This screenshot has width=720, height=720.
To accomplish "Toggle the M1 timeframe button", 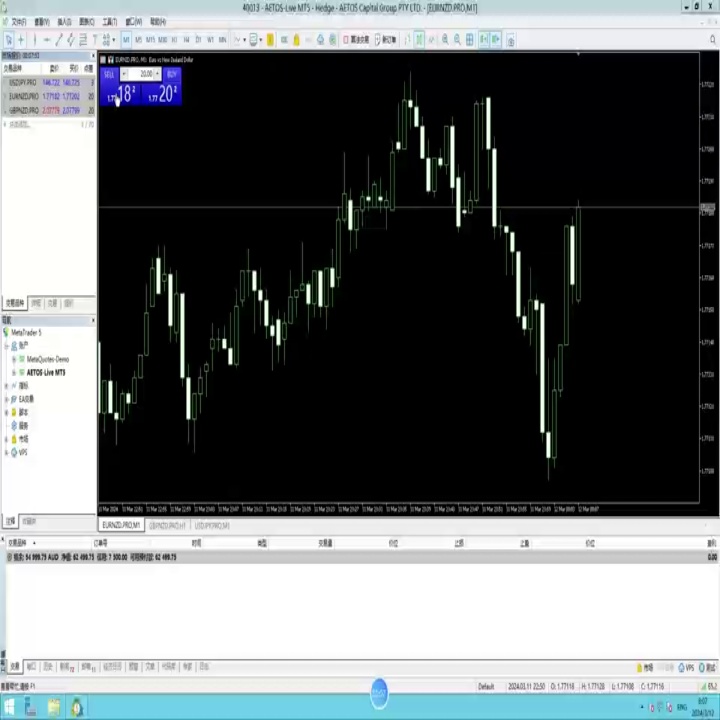I will 126,40.
